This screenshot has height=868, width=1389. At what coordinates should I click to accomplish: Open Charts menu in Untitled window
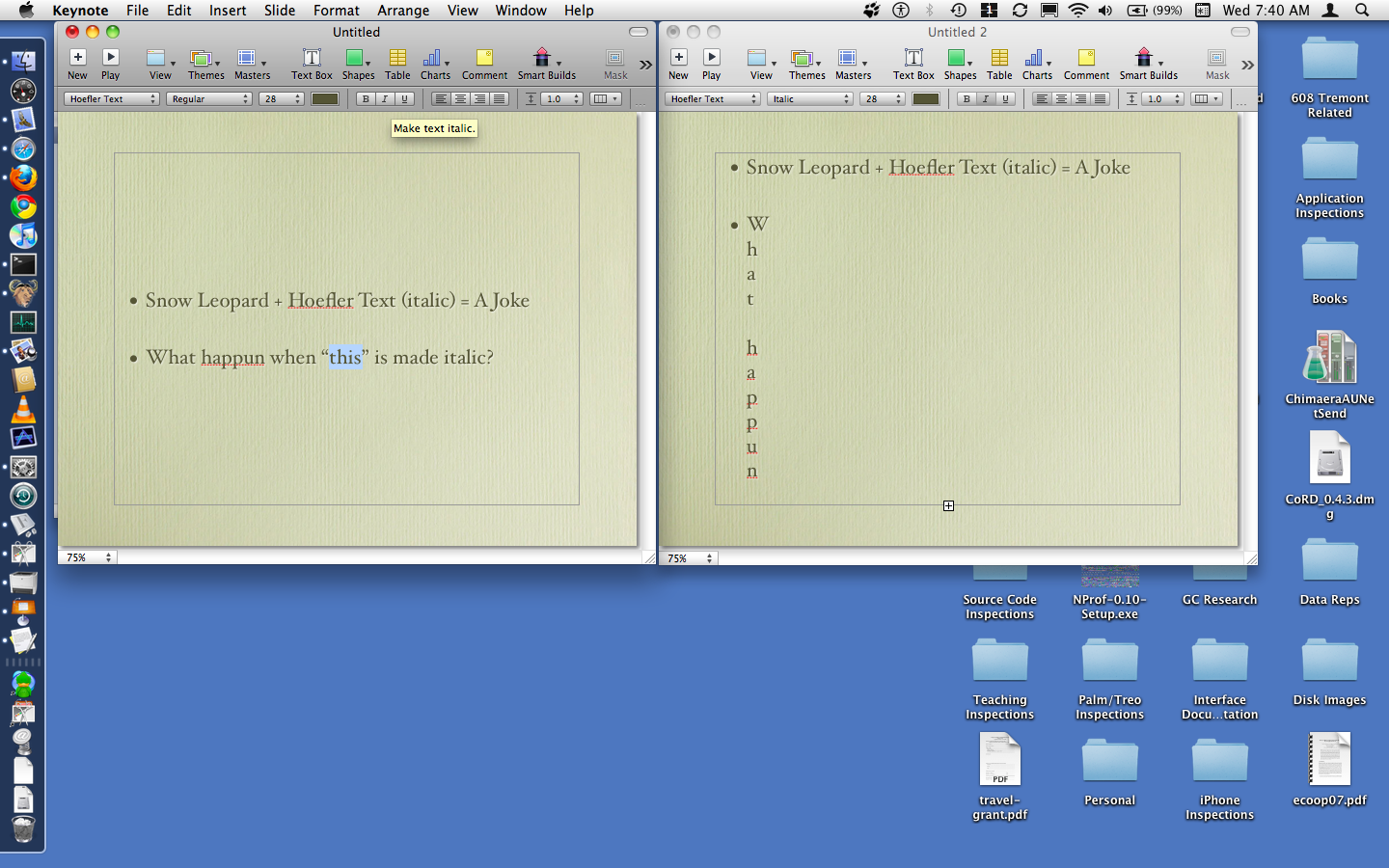(435, 64)
